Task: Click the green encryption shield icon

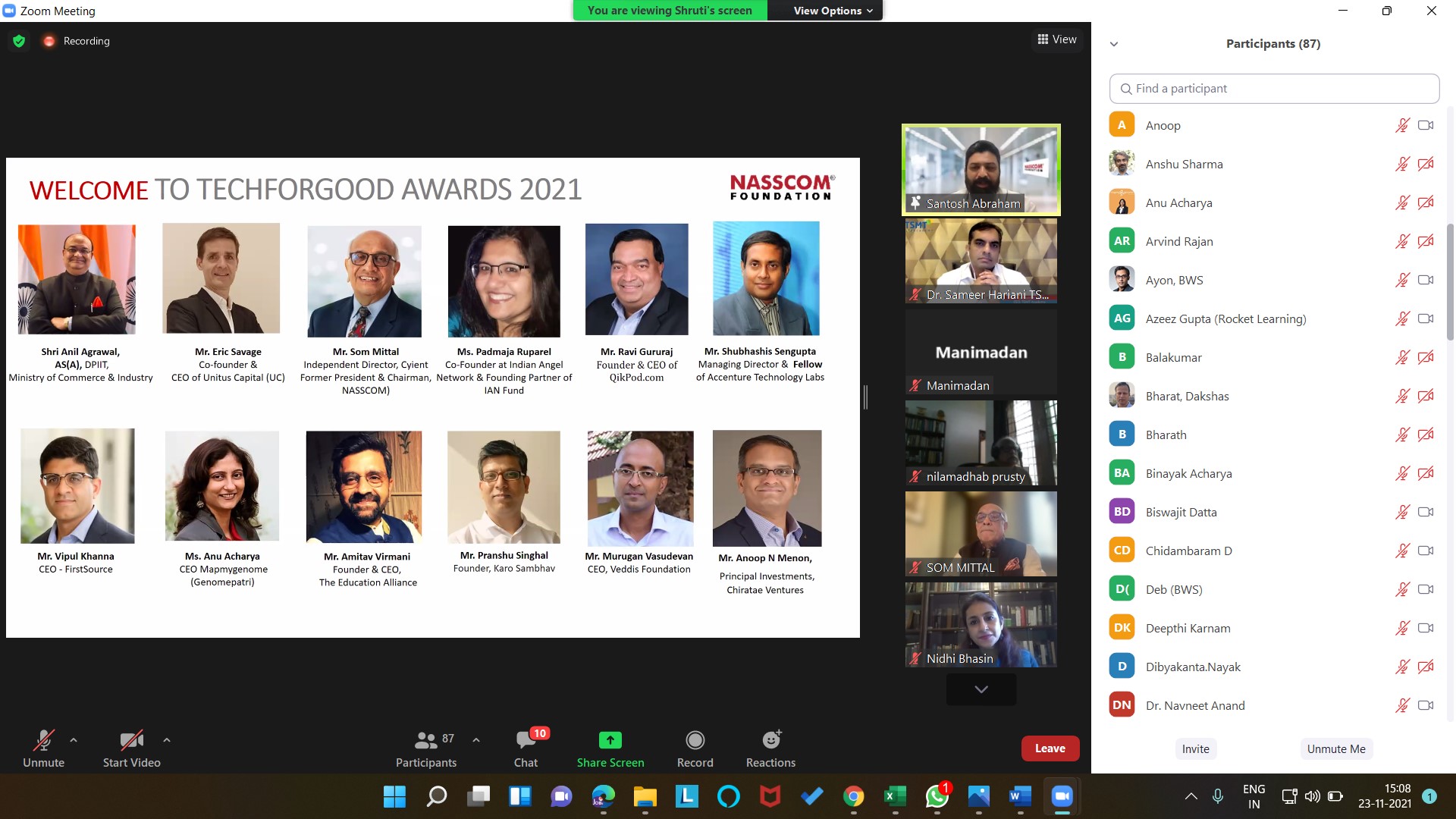Action: (x=19, y=41)
